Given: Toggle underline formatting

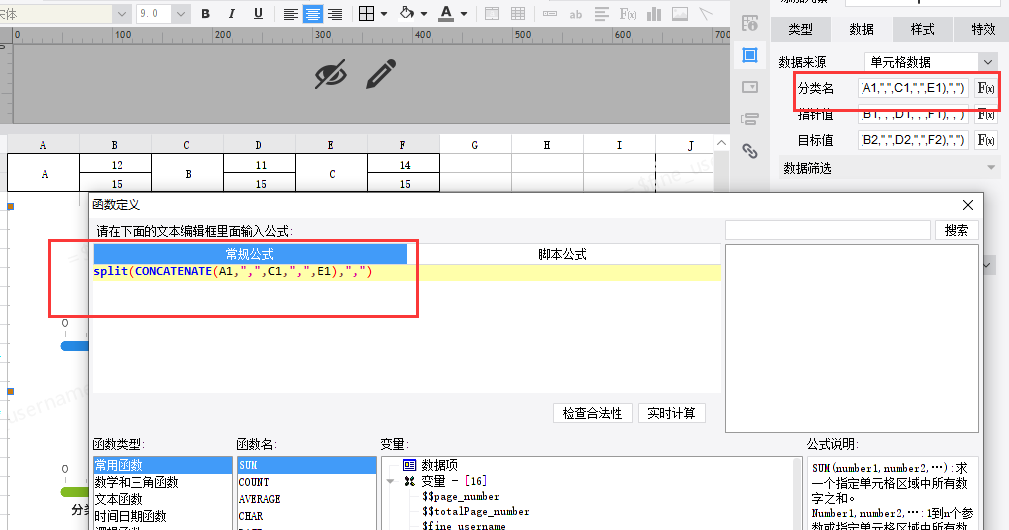Looking at the screenshot, I should 258,14.
